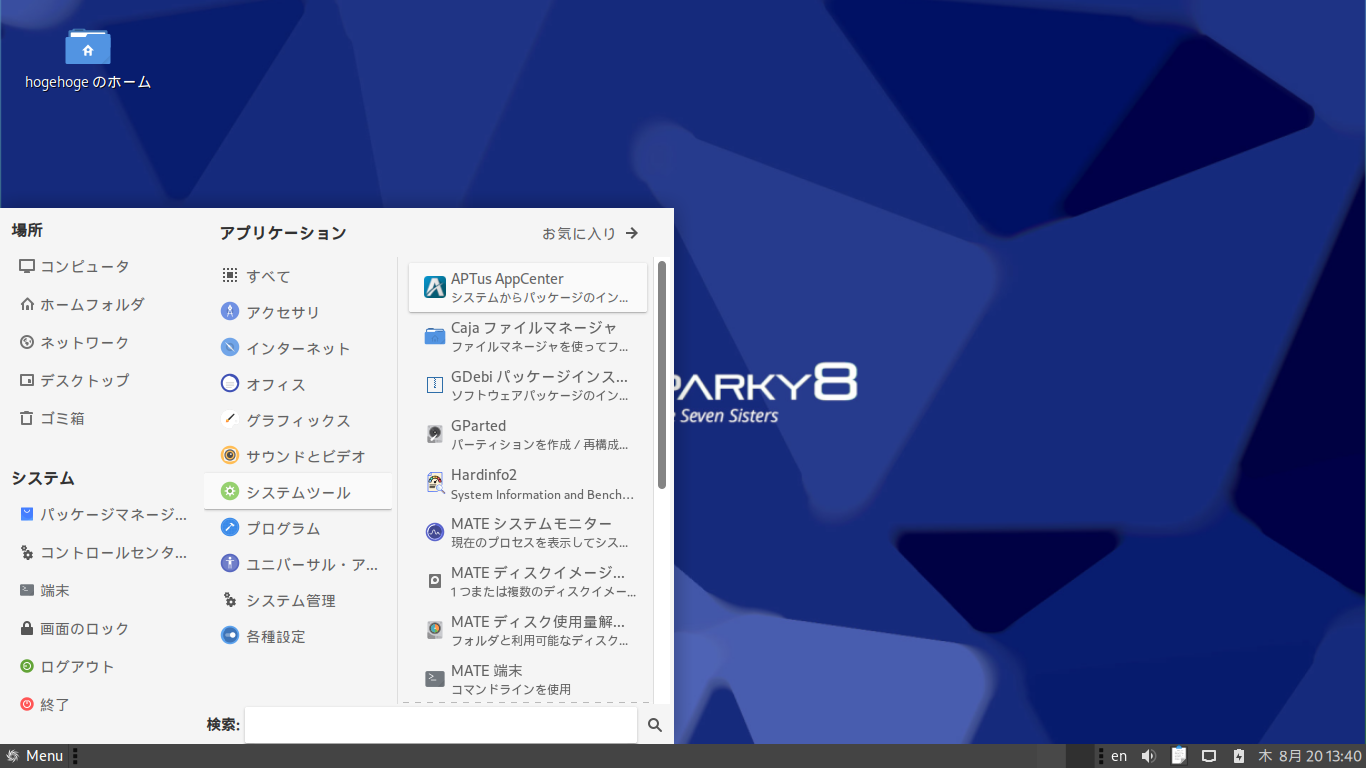Select the システムツール category
The height and width of the screenshot is (768, 1366).
coord(298,492)
